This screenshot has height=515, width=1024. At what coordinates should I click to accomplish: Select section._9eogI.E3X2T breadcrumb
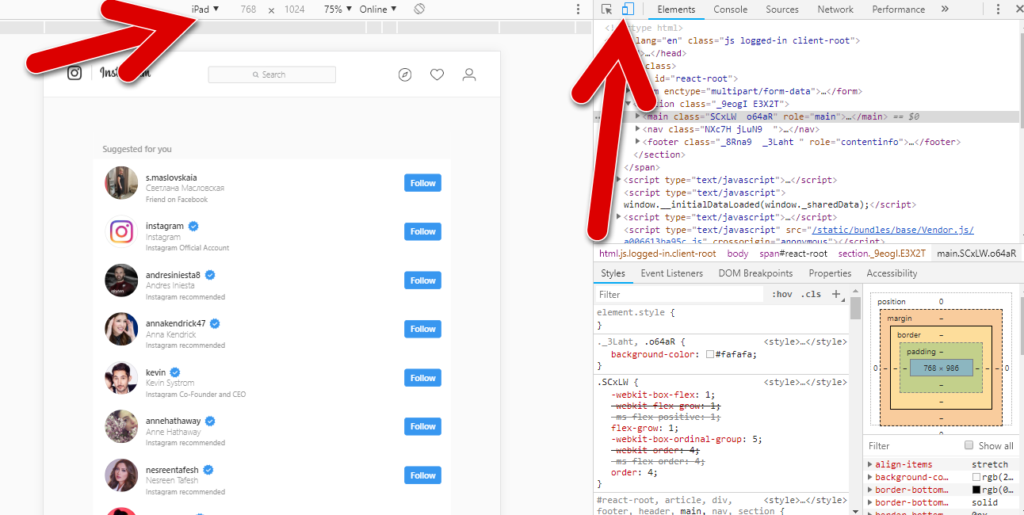click(x=881, y=253)
